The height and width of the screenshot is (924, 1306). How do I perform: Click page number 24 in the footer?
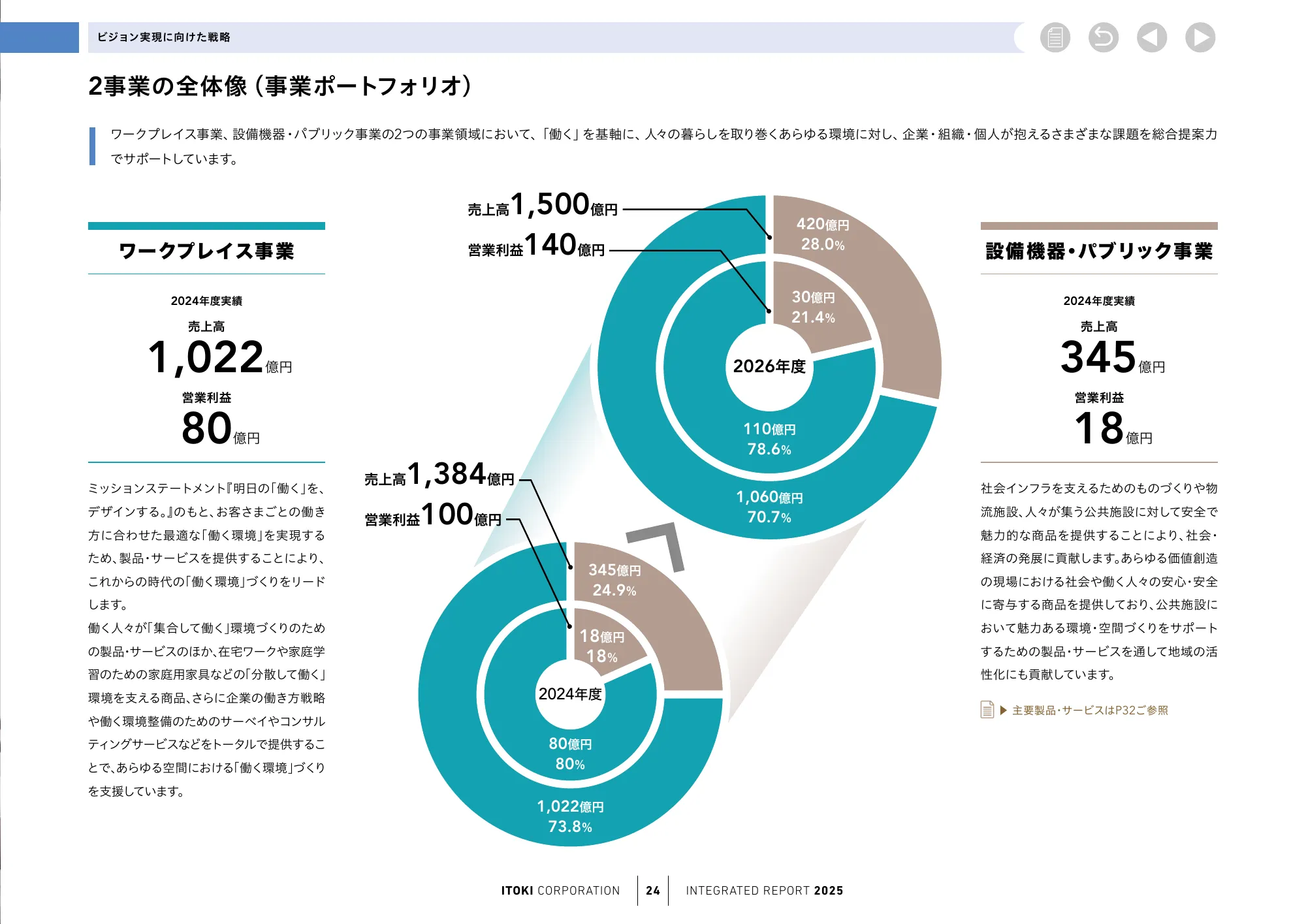click(x=653, y=891)
